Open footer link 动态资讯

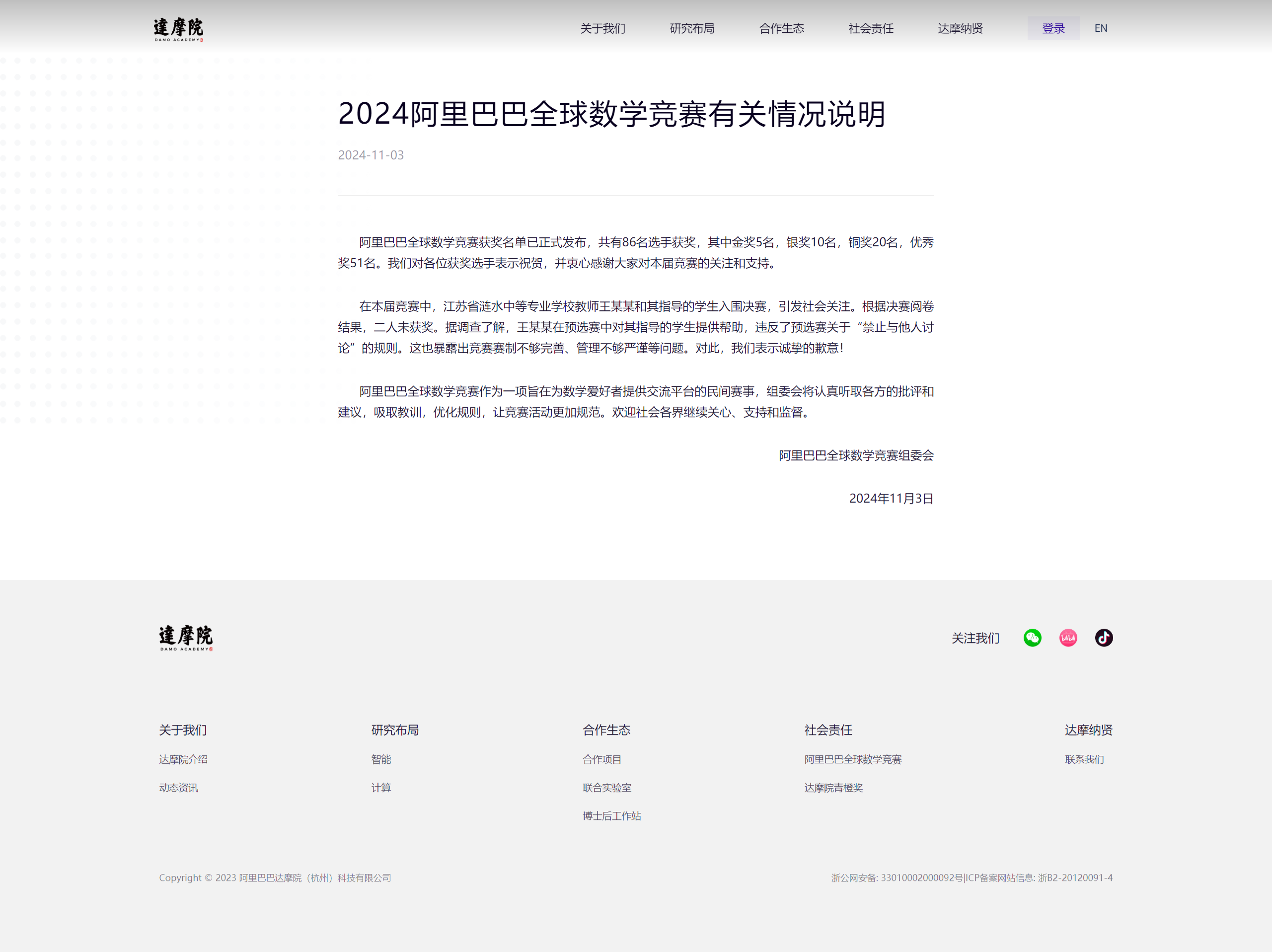tap(178, 788)
